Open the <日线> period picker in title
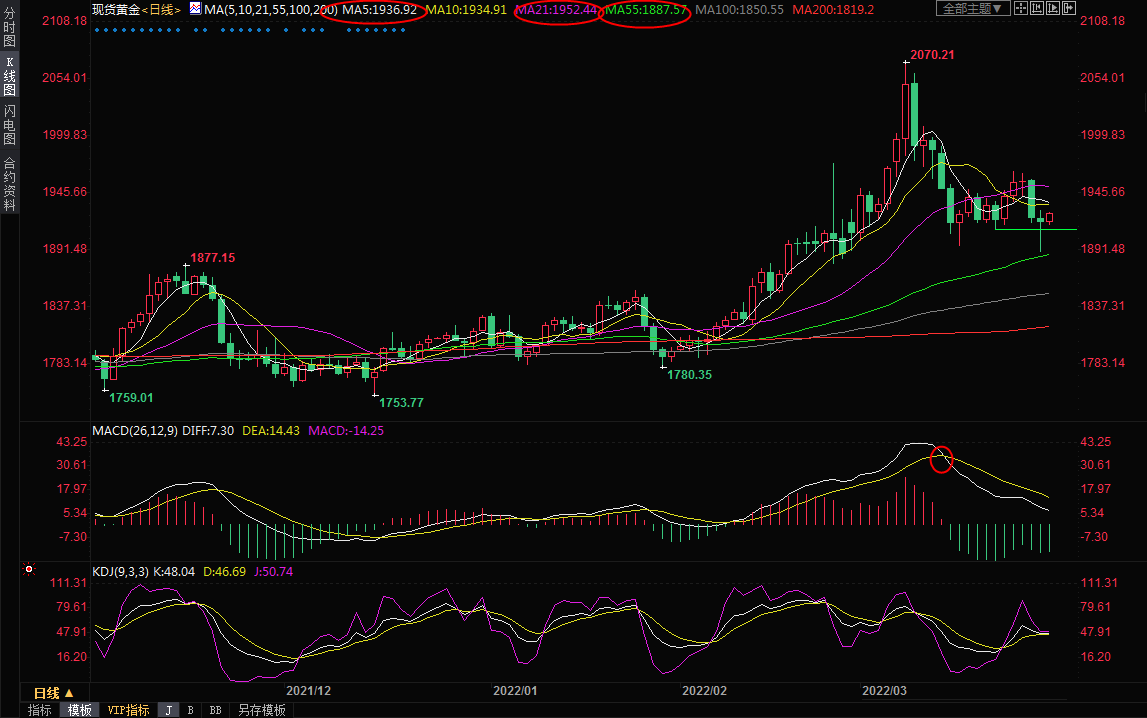The image size is (1147, 718). point(161,9)
